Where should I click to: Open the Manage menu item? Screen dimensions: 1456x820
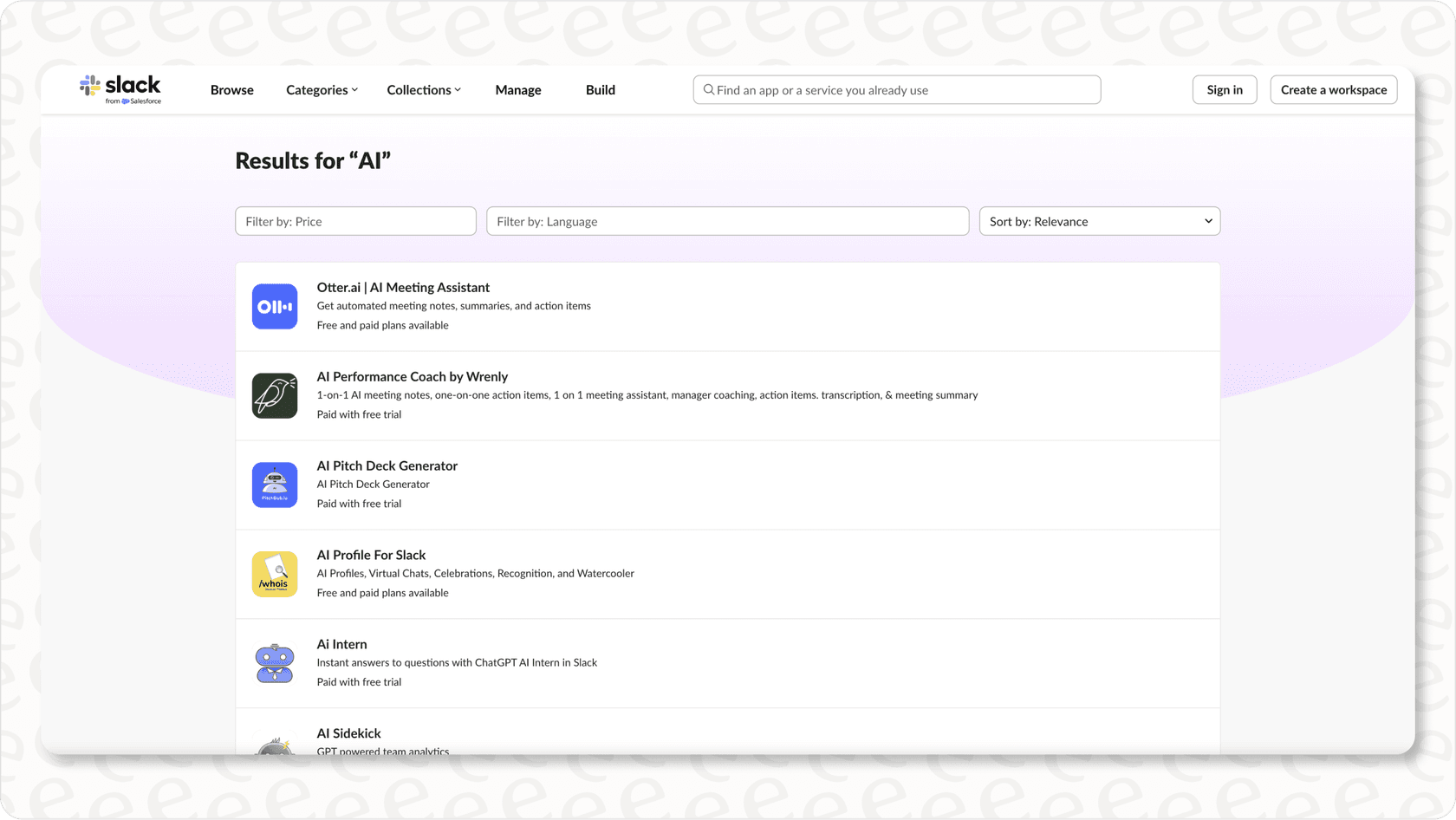click(517, 89)
